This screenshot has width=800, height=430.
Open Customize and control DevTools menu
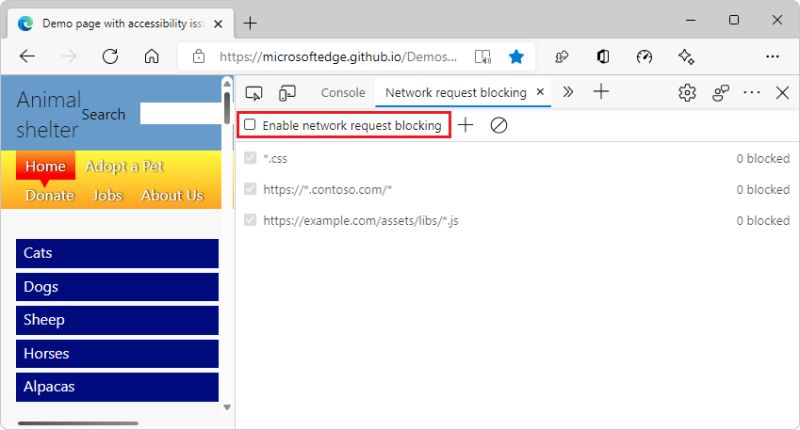(x=752, y=93)
